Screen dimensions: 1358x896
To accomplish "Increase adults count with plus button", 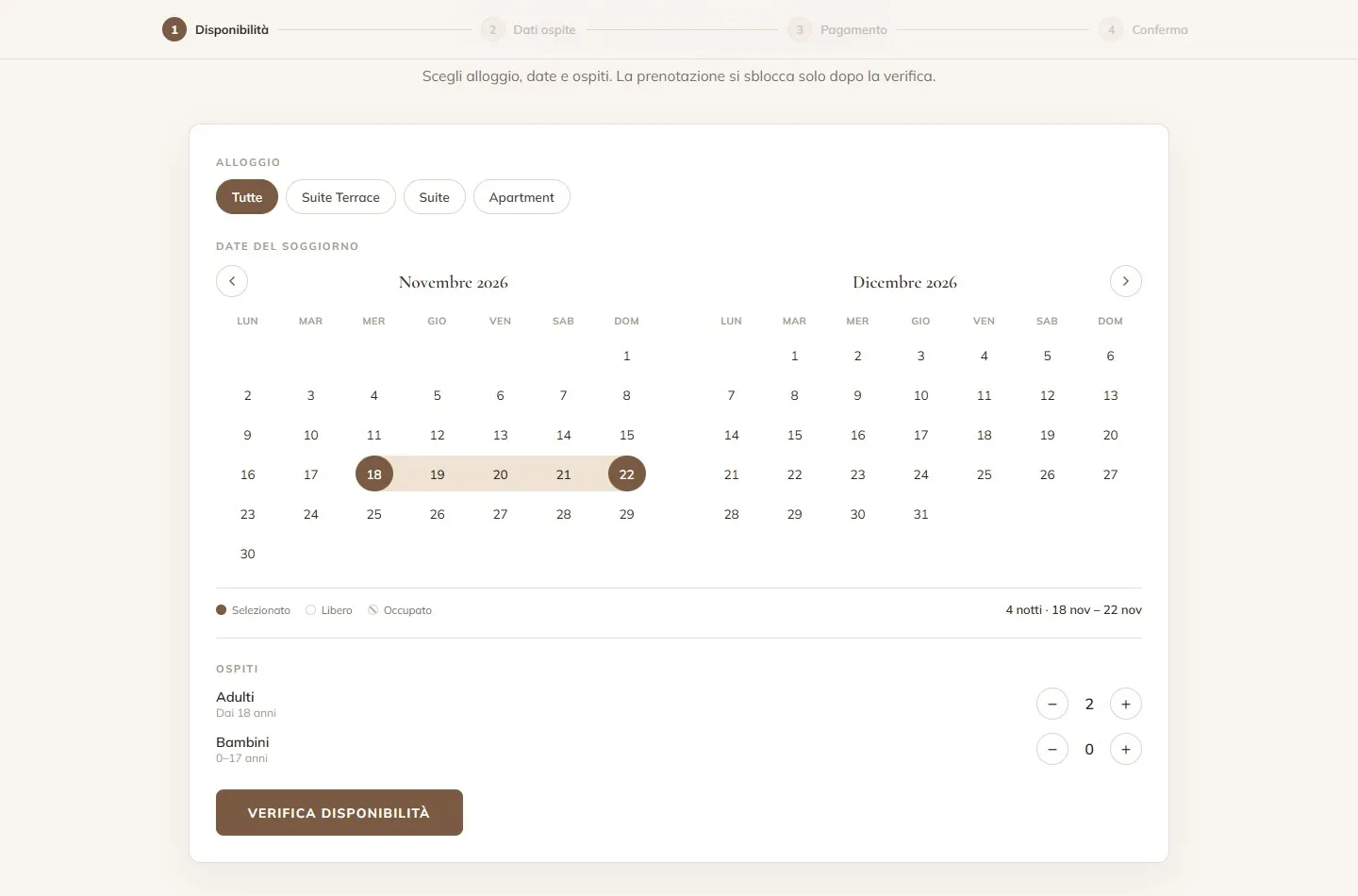I will click(x=1125, y=704).
